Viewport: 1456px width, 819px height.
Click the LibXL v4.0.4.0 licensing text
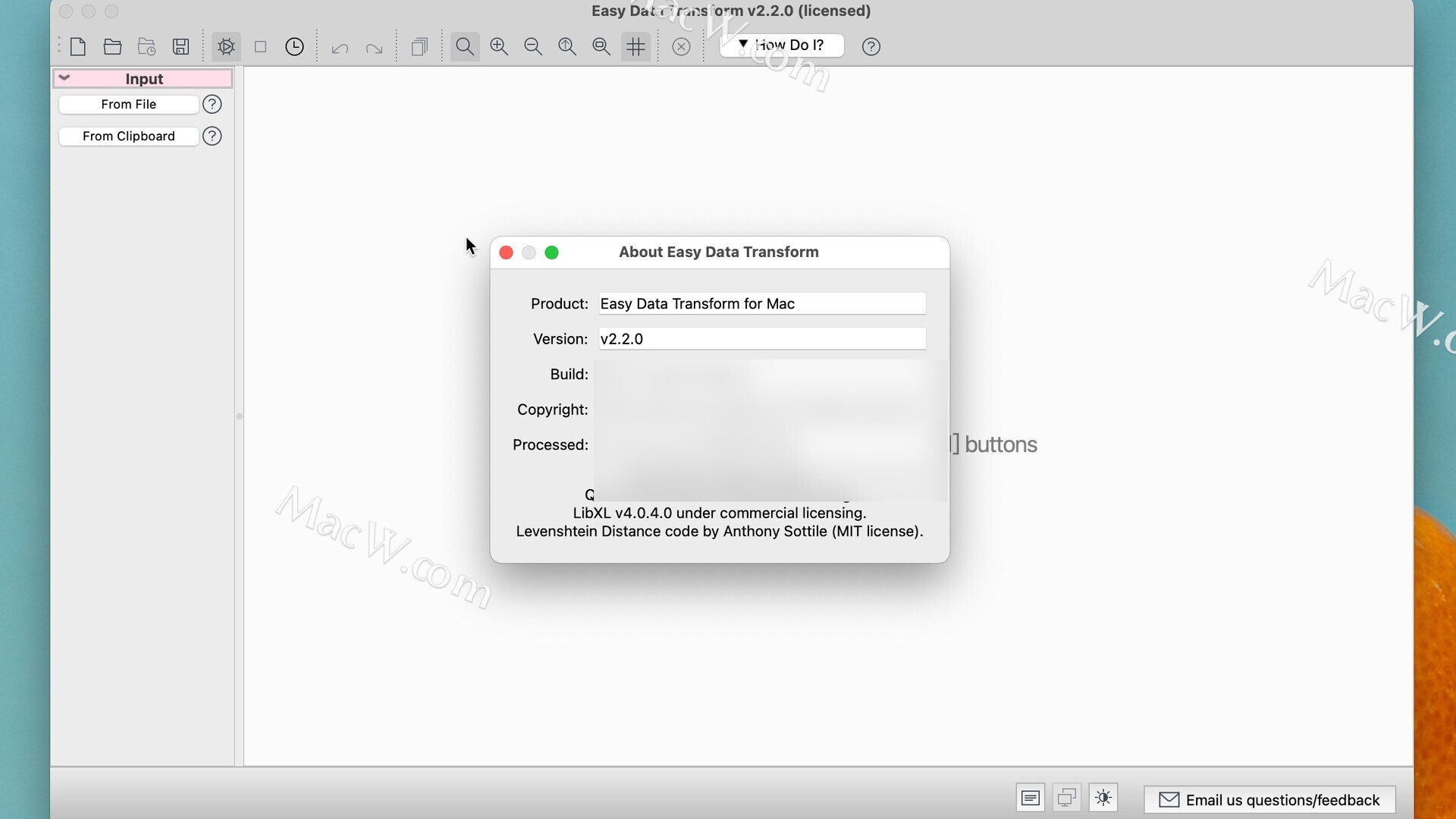[720, 513]
